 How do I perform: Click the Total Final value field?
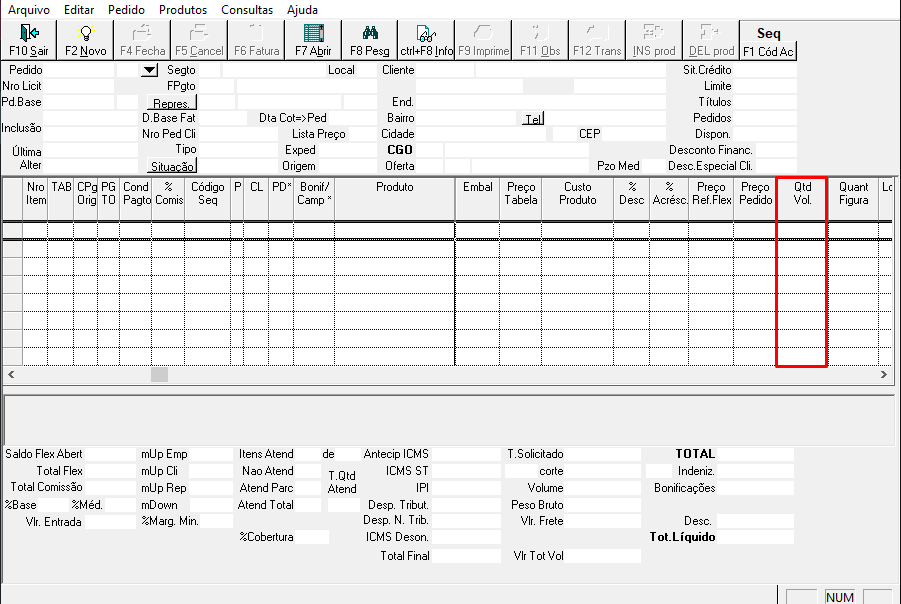pos(466,556)
